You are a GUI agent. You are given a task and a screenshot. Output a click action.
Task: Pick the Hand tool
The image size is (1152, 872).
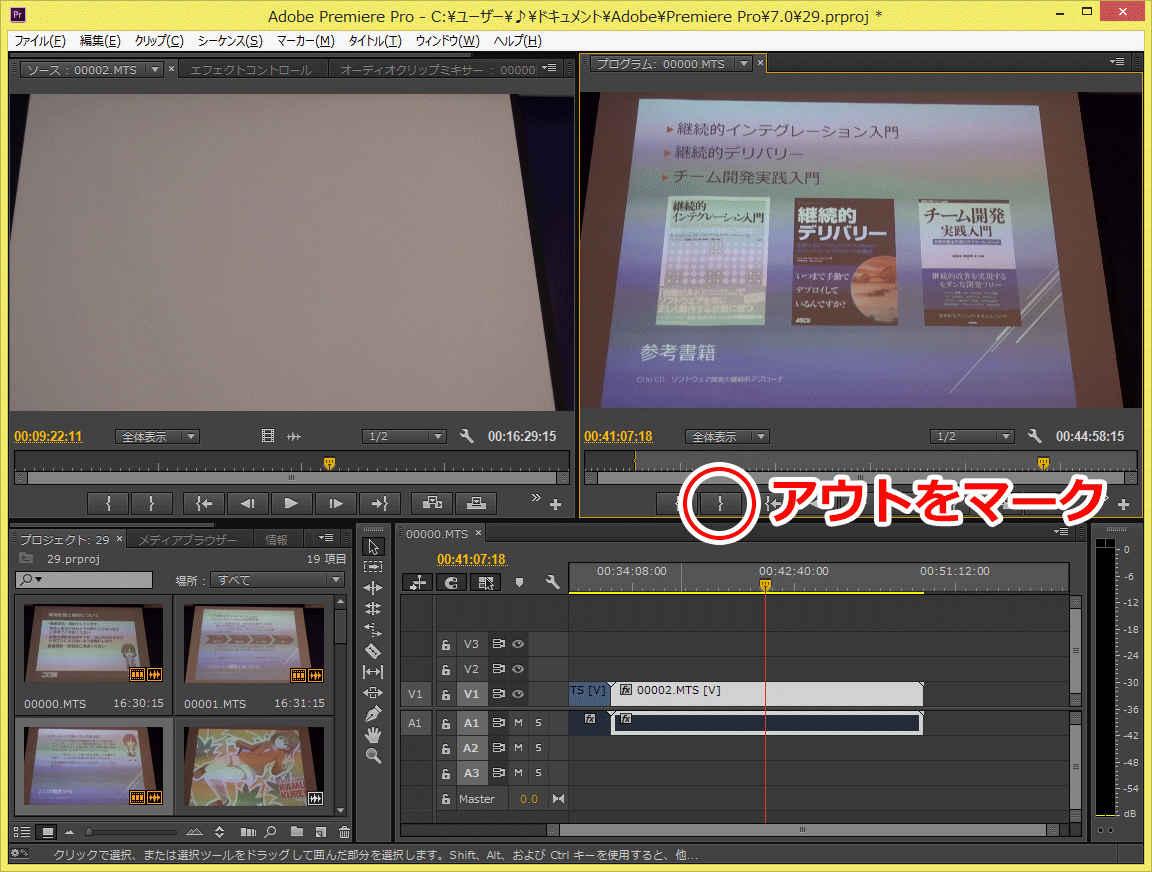tap(373, 735)
